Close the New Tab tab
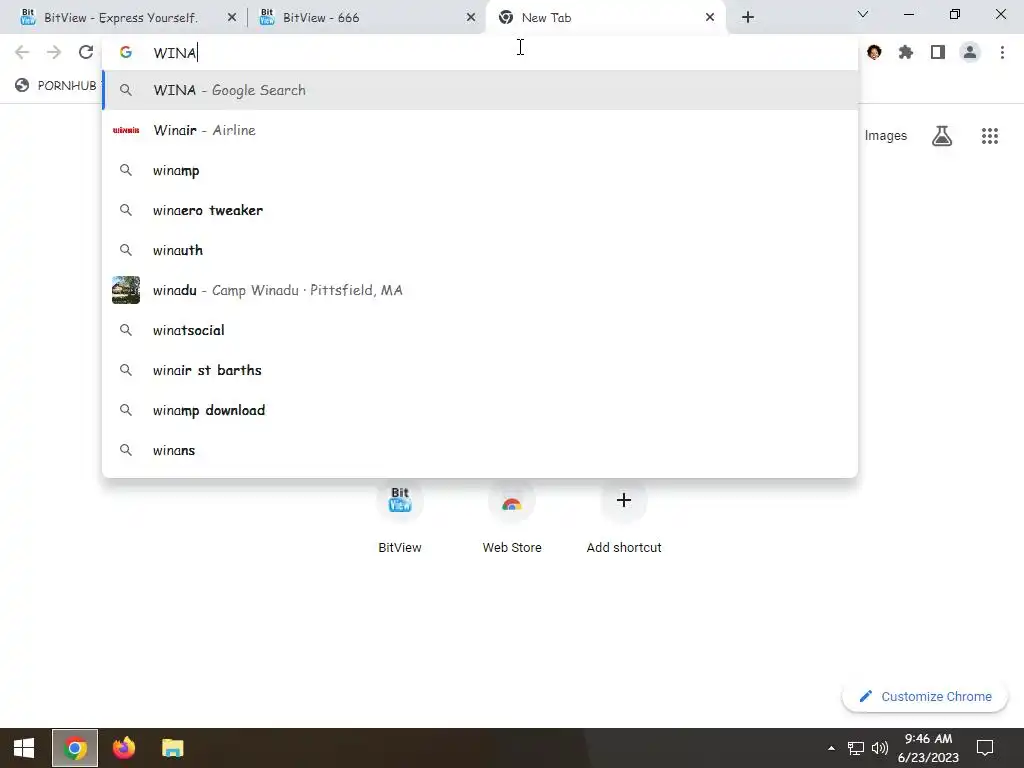 (x=710, y=18)
